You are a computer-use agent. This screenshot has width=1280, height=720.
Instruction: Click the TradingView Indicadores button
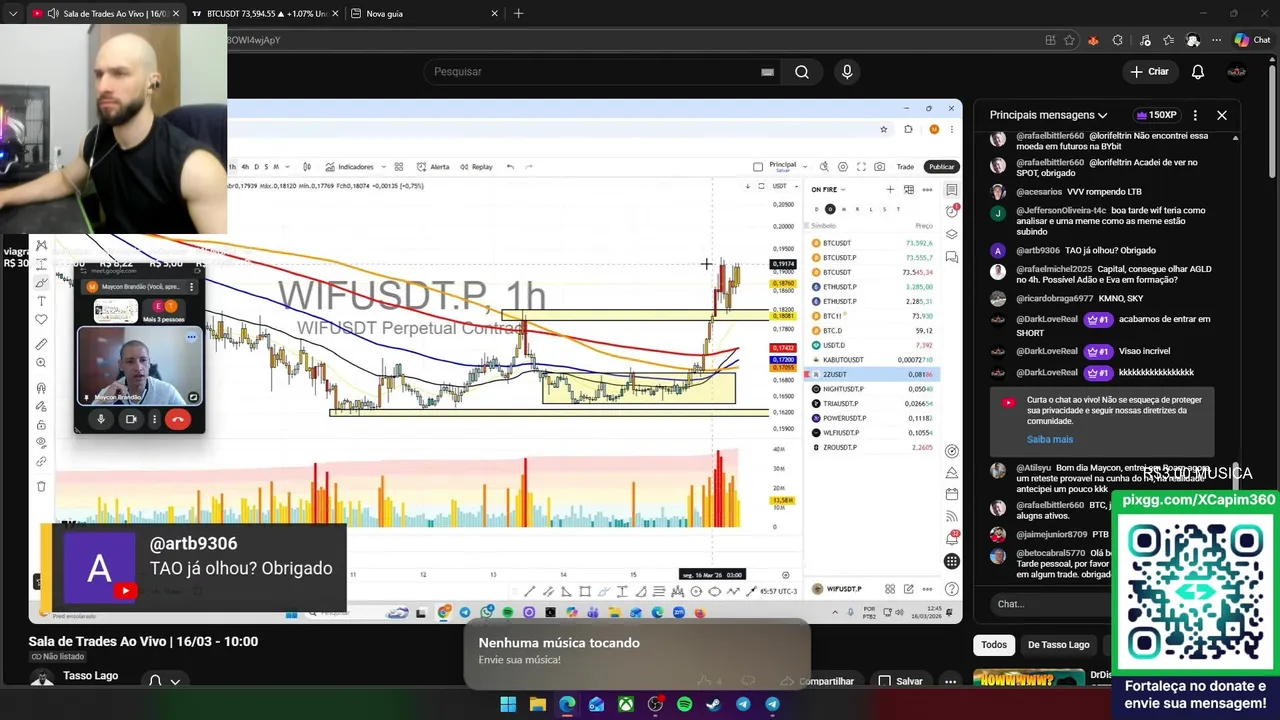(x=350, y=167)
